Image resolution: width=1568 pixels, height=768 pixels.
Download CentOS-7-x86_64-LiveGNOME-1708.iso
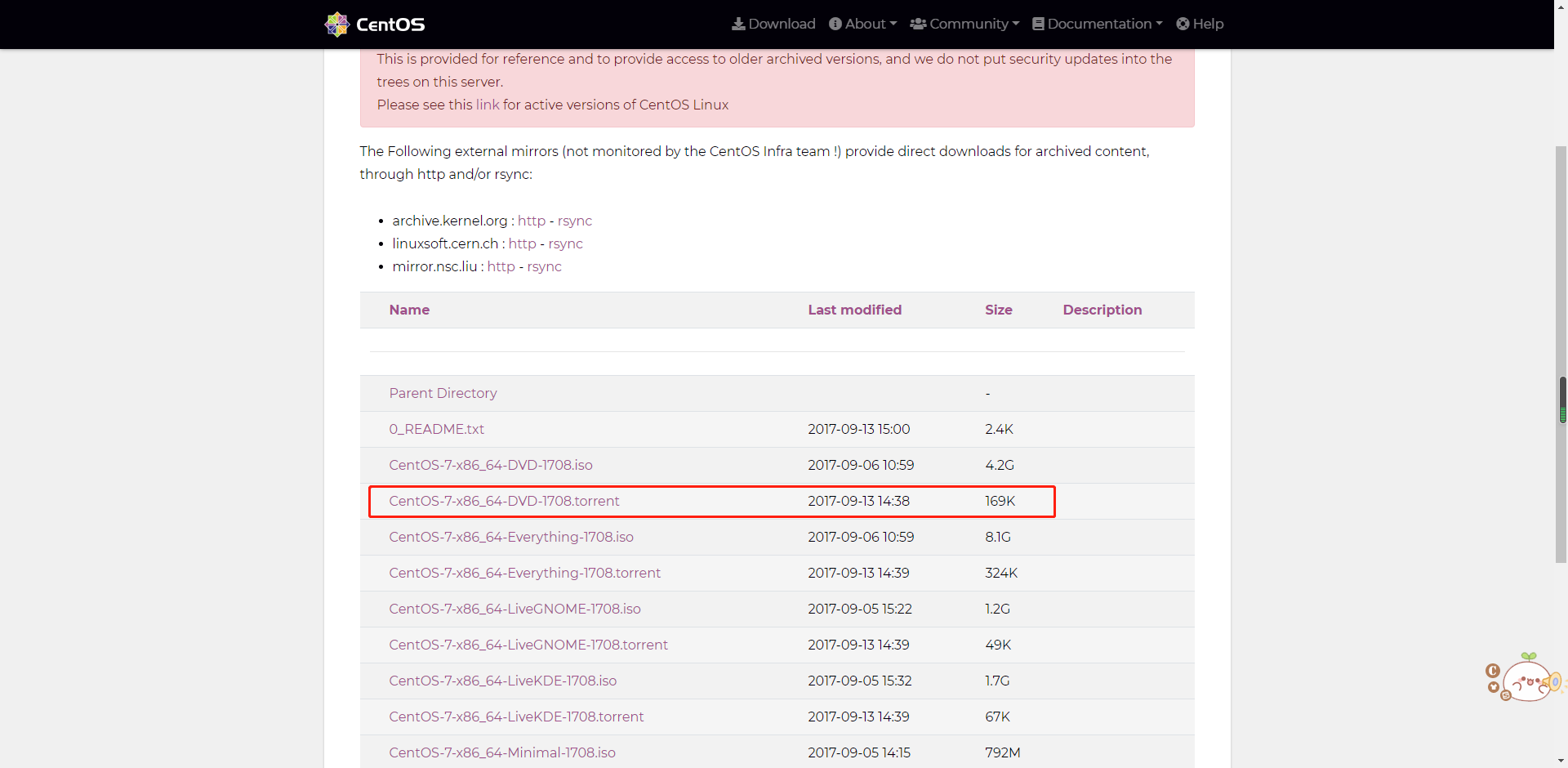click(515, 609)
